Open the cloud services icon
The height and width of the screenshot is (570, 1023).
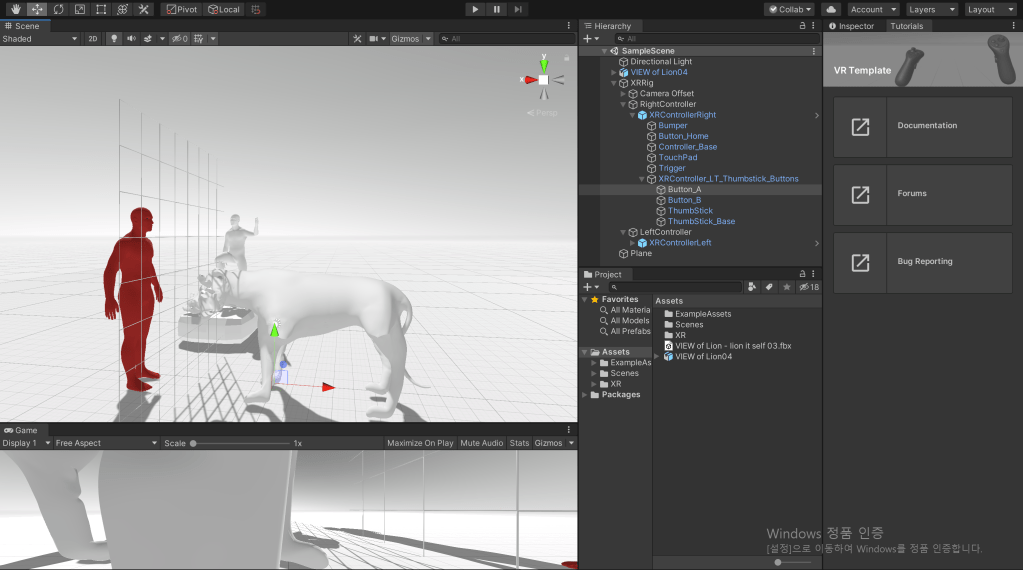point(831,9)
